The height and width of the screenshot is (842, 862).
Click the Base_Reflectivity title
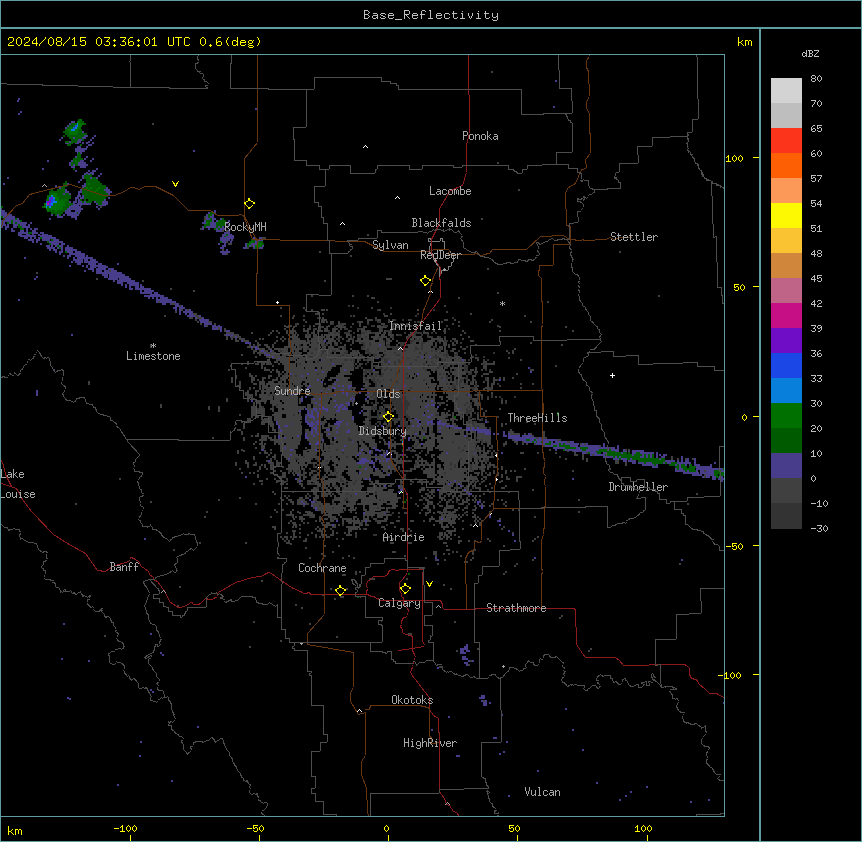pos(431,15)
